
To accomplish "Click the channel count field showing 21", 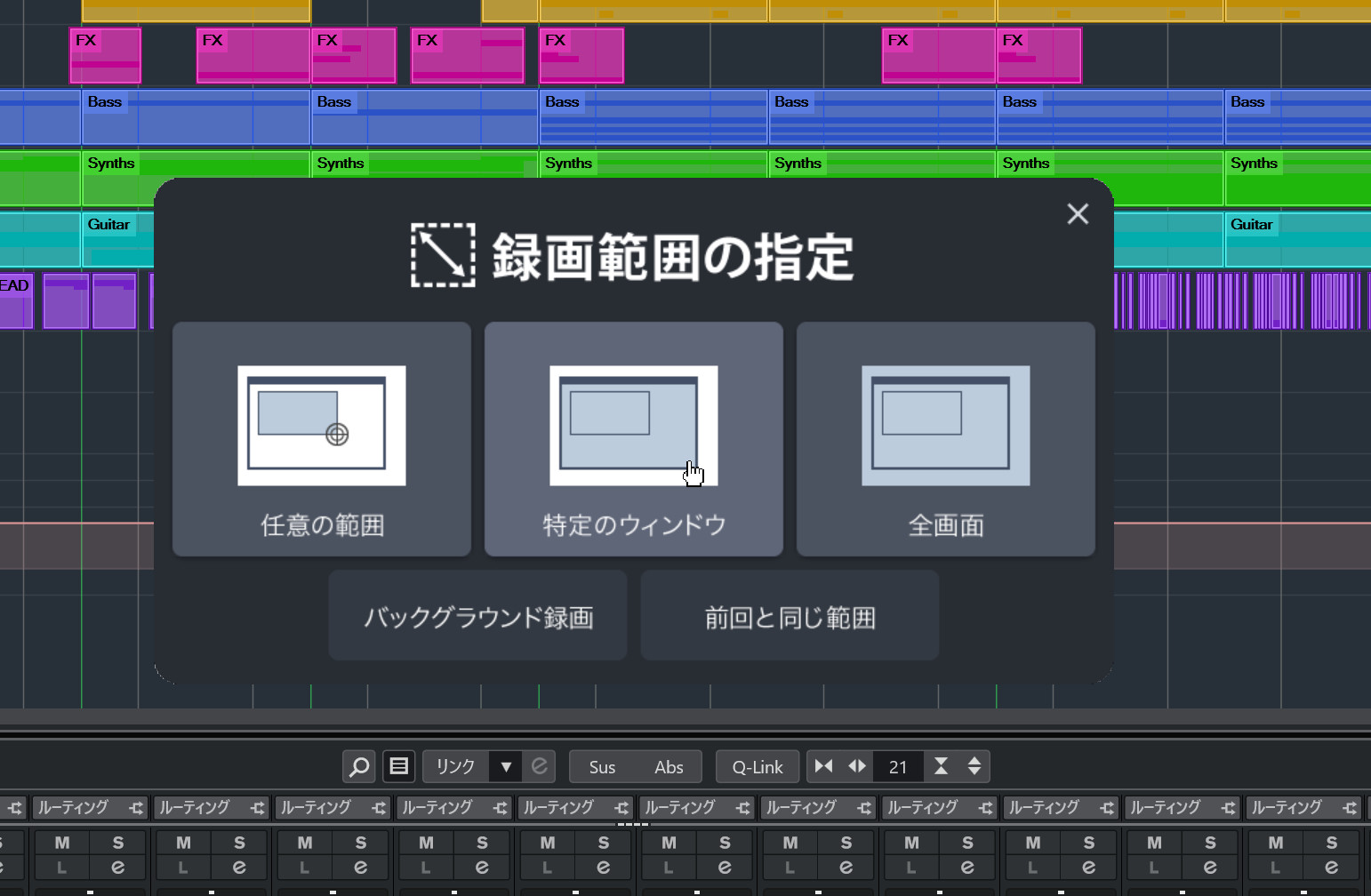I will [898, 767].
